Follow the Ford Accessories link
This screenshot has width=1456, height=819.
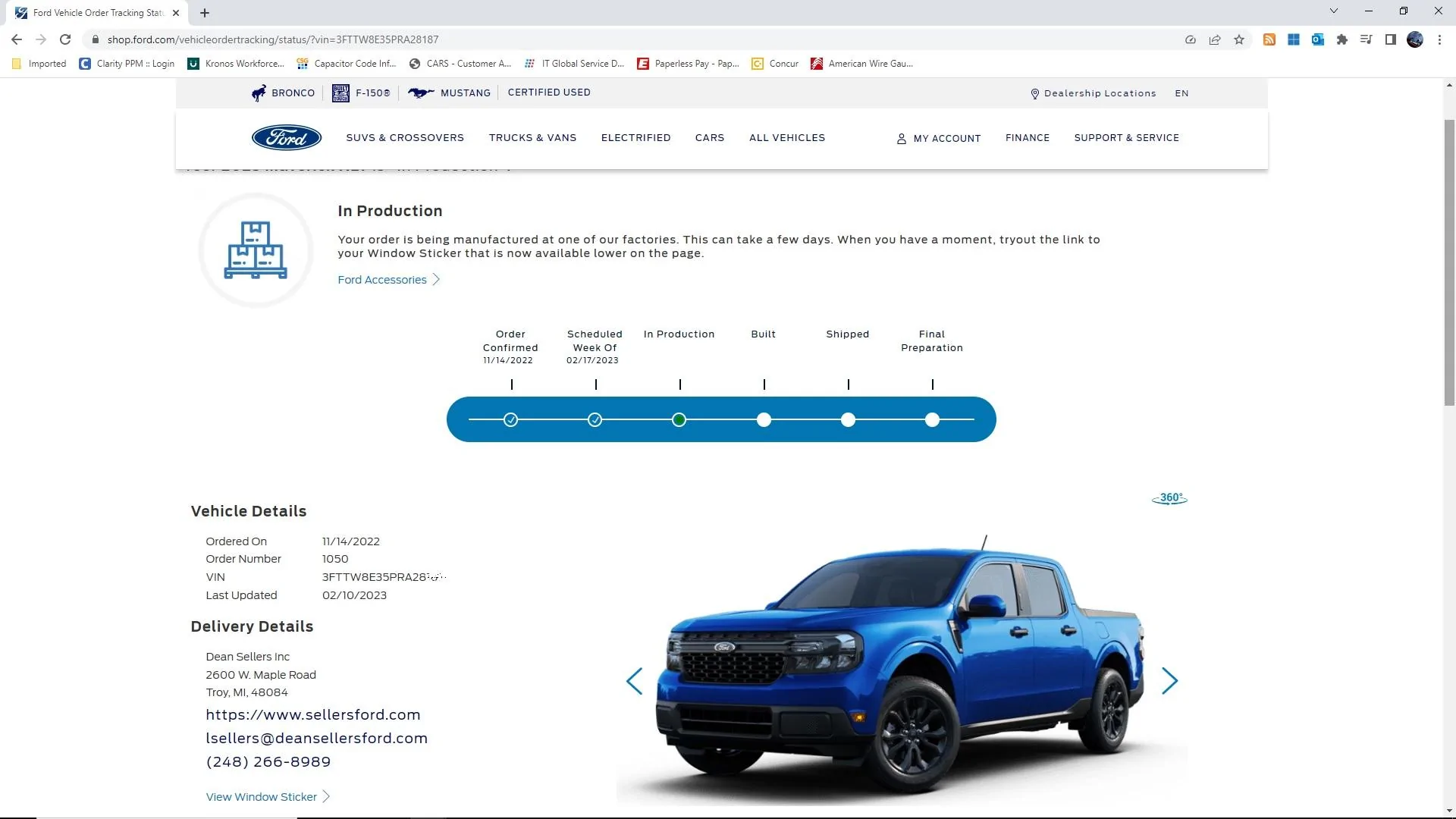point(389,280)
